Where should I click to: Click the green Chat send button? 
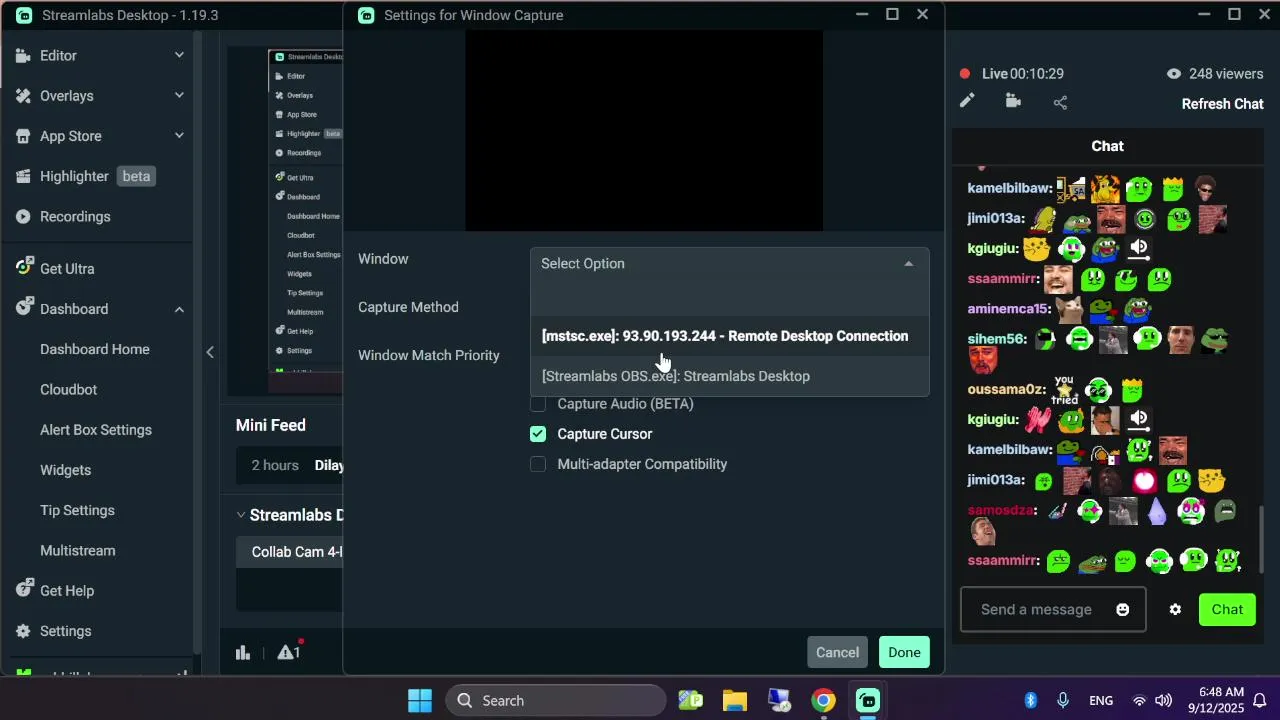1227,609
